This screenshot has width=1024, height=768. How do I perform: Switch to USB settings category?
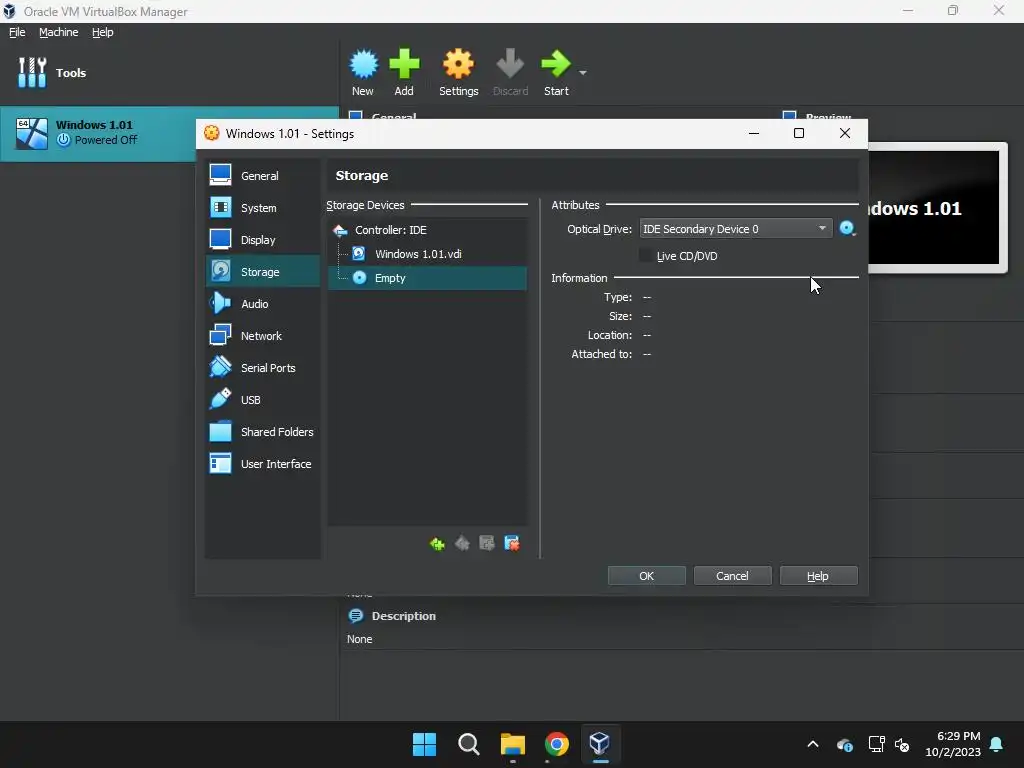click(263, 400)
